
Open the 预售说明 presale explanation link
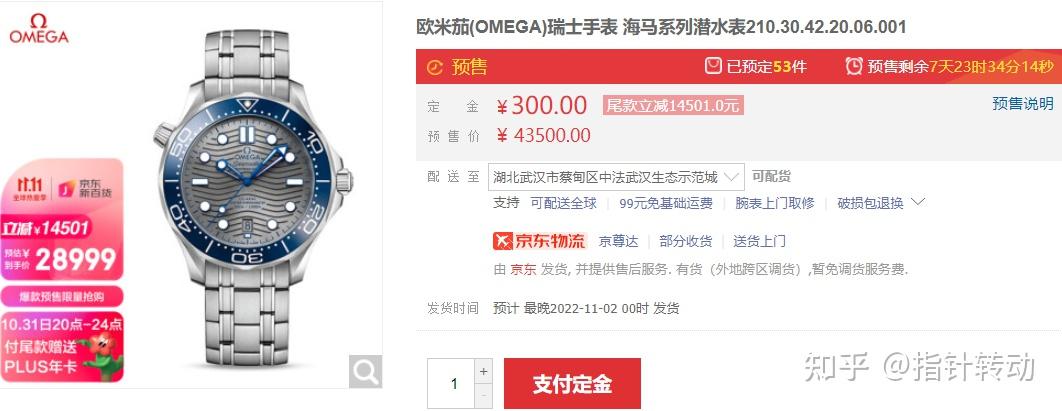point(1023,104)
